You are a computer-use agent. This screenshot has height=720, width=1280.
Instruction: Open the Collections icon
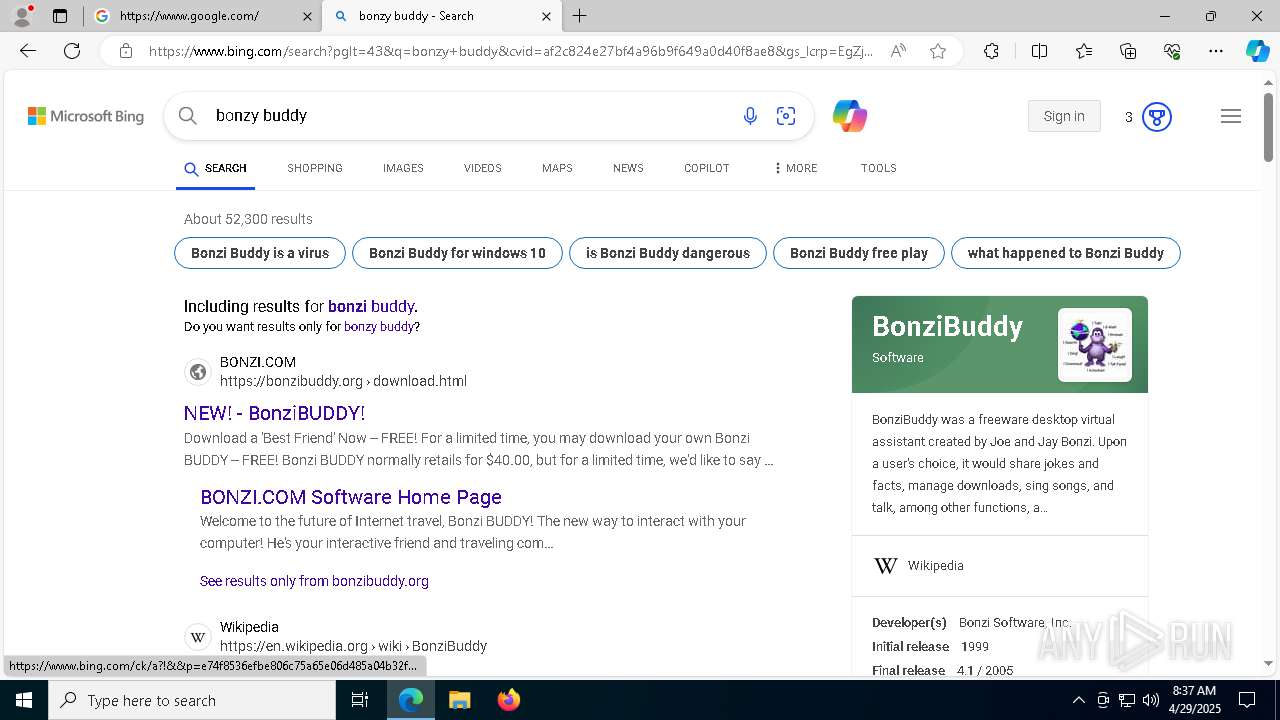[1128, 51]
